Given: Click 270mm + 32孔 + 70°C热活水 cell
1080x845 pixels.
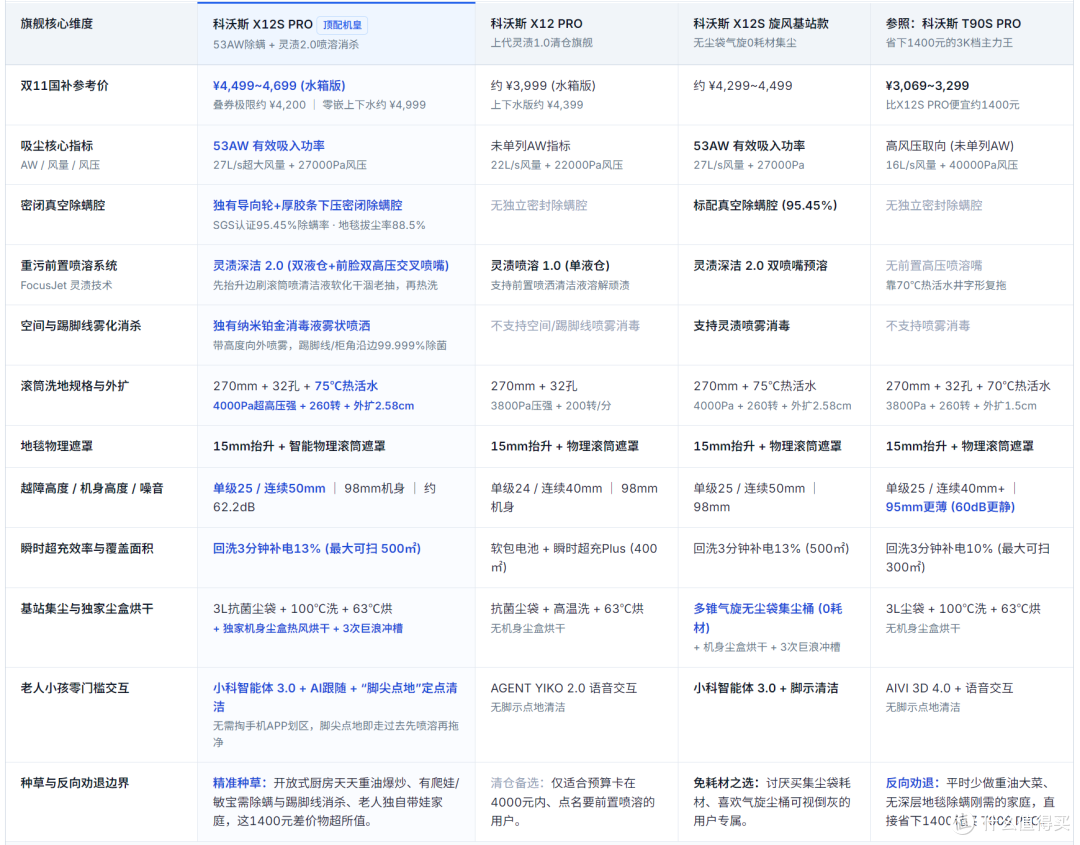Looking at the screenshot, I should (968, 386).
